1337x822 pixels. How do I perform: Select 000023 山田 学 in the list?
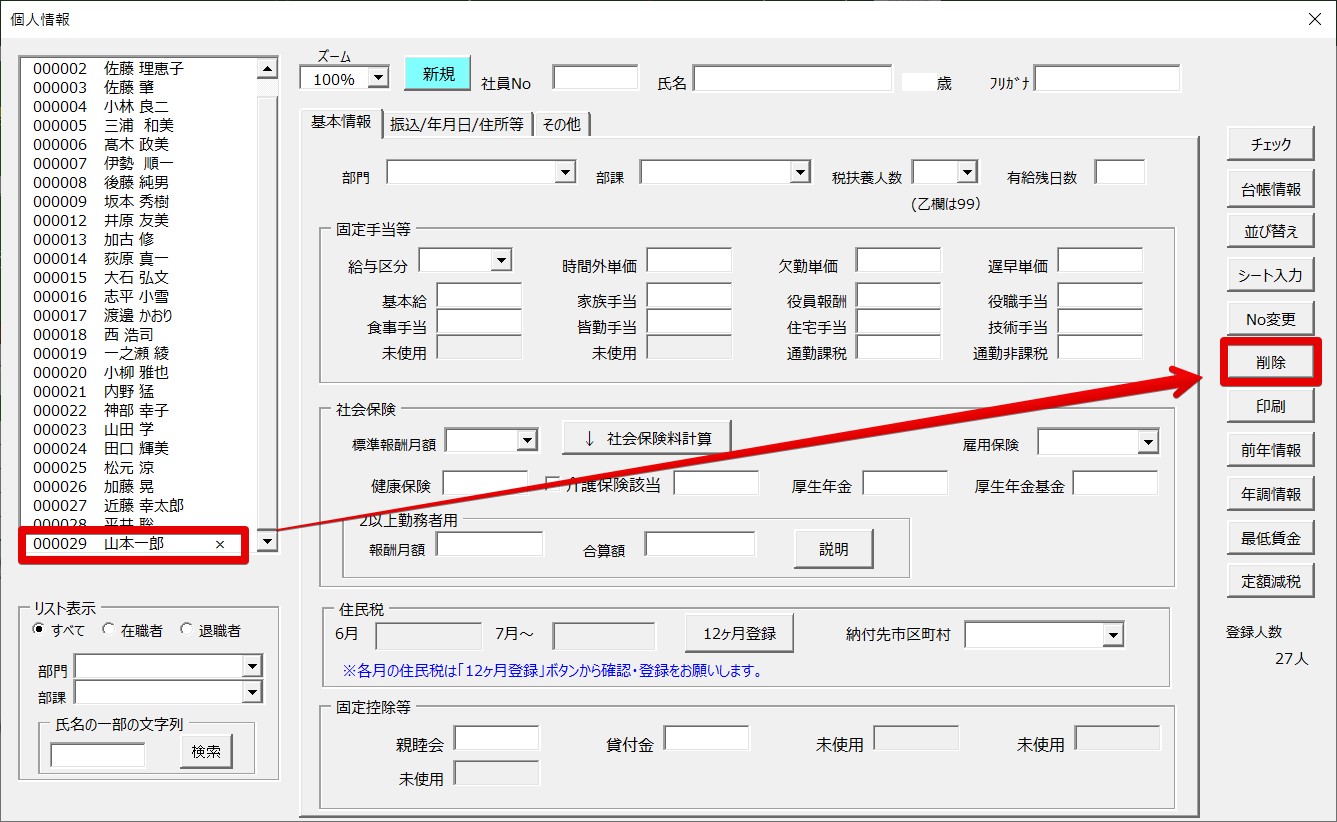tap(139, 429)
